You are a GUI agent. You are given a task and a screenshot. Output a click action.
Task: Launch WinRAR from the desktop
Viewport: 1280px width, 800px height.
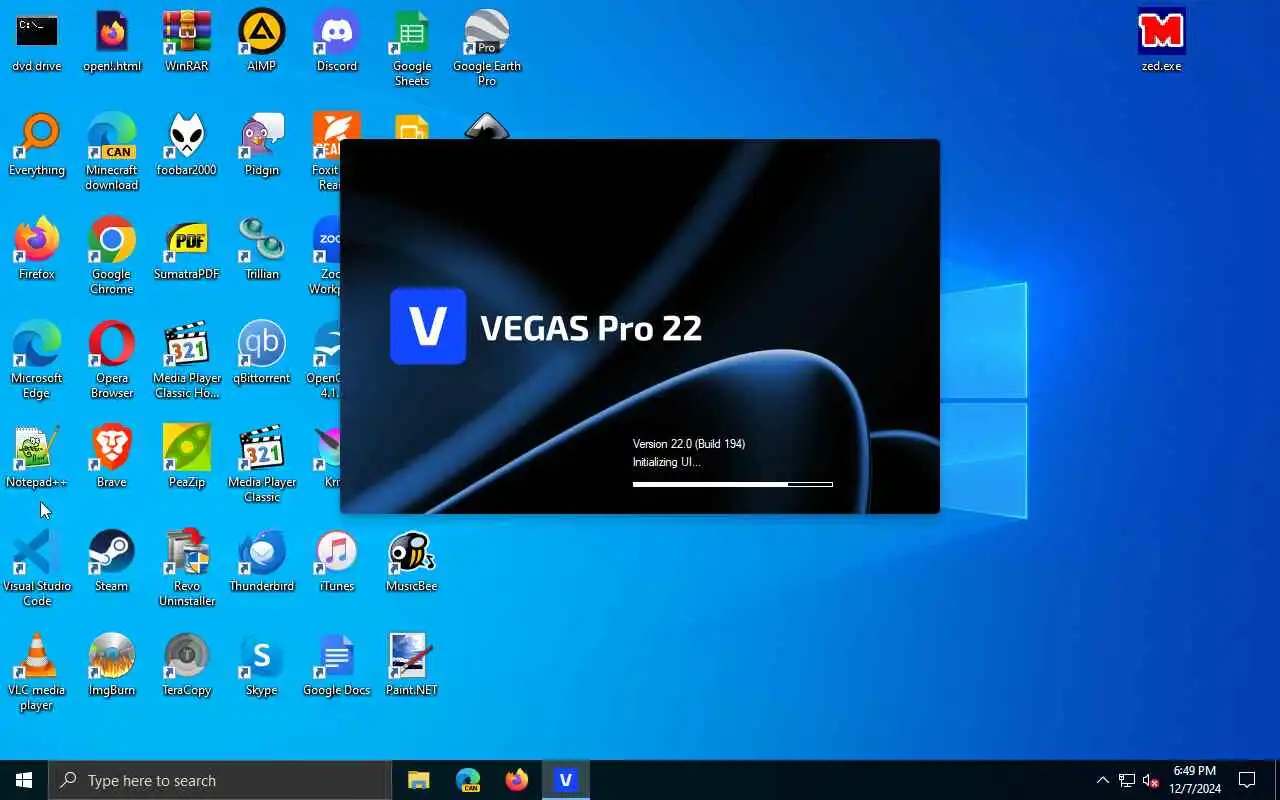point(187,41)
